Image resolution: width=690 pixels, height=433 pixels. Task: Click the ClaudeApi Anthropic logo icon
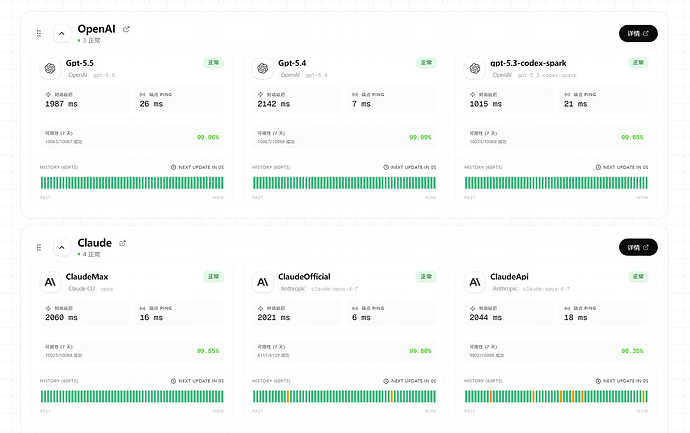coord(475,282)
